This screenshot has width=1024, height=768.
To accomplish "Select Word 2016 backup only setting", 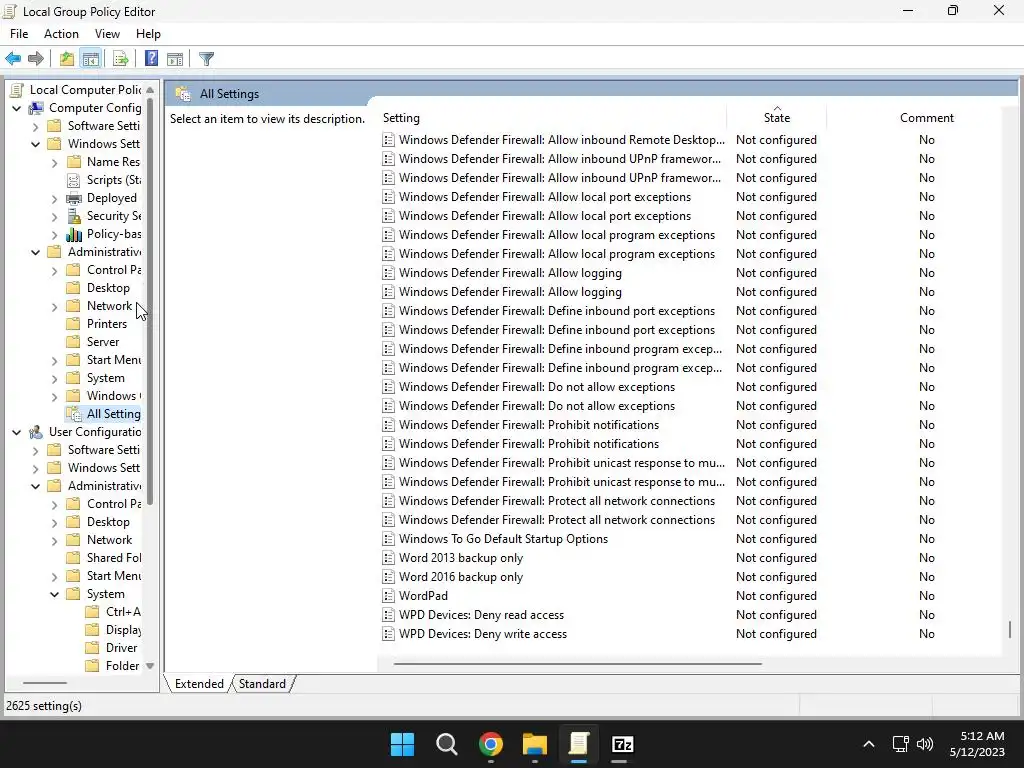I will click(x=461, y=577).
